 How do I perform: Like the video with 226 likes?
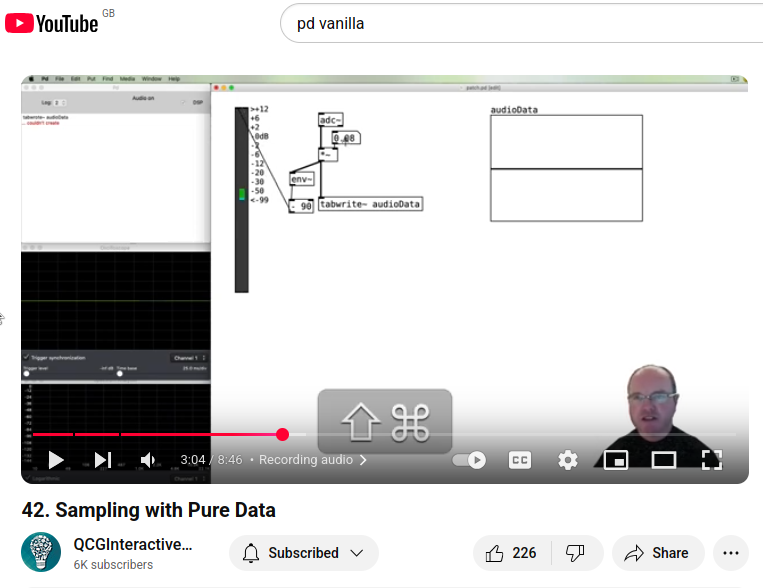point(512,553)
